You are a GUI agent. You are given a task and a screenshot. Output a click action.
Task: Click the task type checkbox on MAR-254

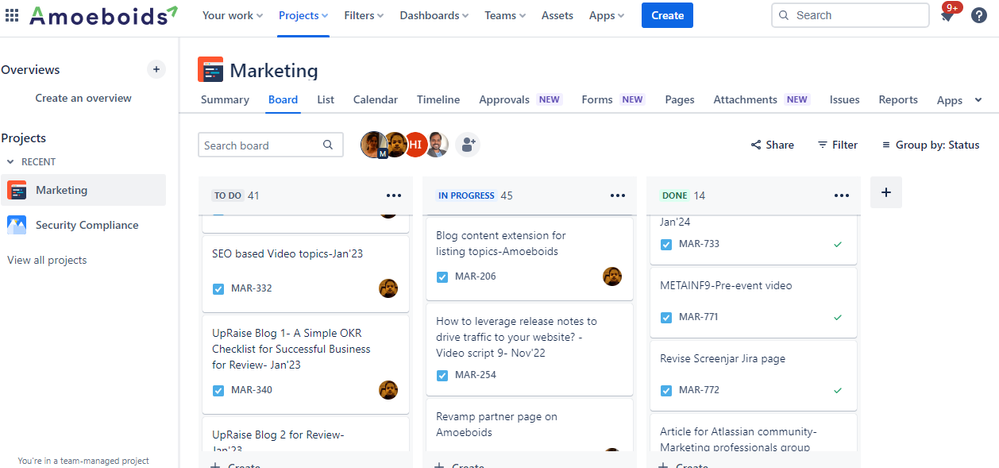[442, 375]
